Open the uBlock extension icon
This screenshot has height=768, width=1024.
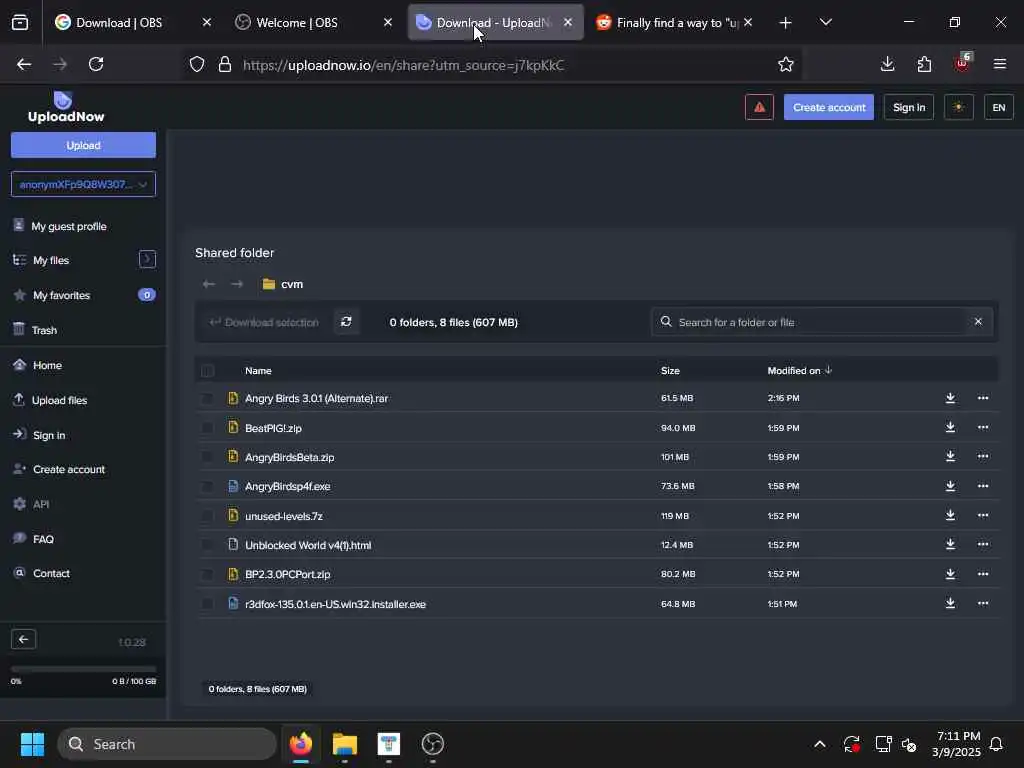[962, 64]
